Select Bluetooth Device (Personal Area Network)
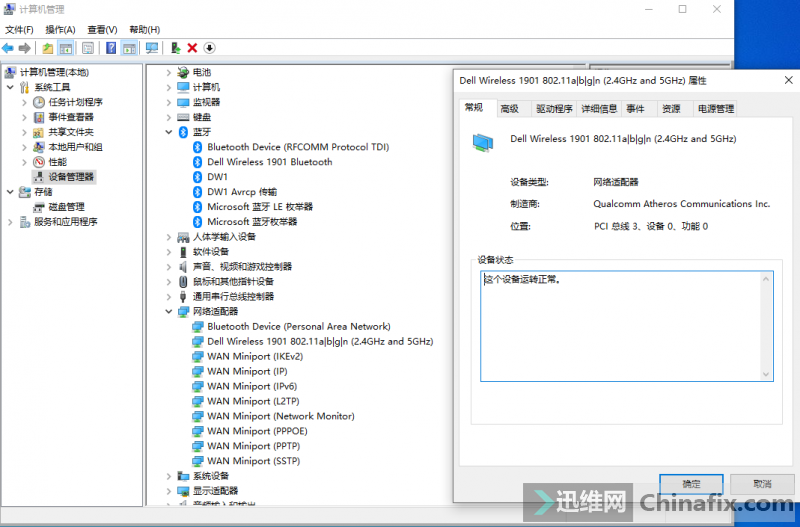The image size is (800, 527). tap(298, 327)
